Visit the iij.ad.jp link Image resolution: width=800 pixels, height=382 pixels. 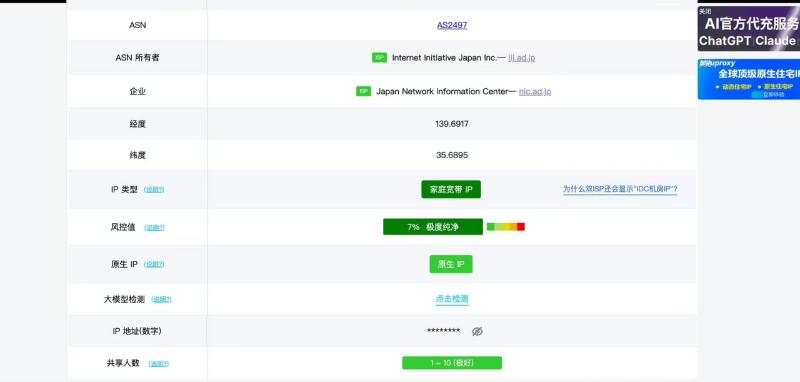(522, 58)
